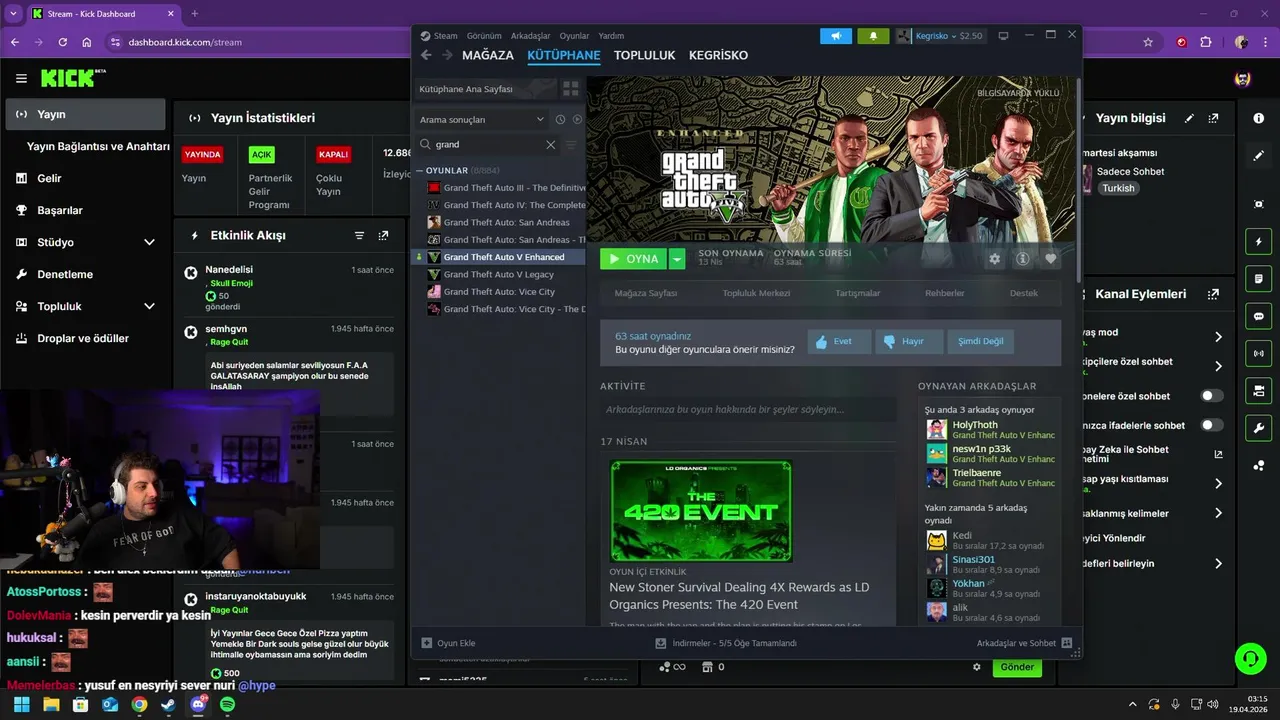Pop out the Etkinlik Akışı panel
The width and height of the screenshot is (1280, 720).
tap(383, 235)
